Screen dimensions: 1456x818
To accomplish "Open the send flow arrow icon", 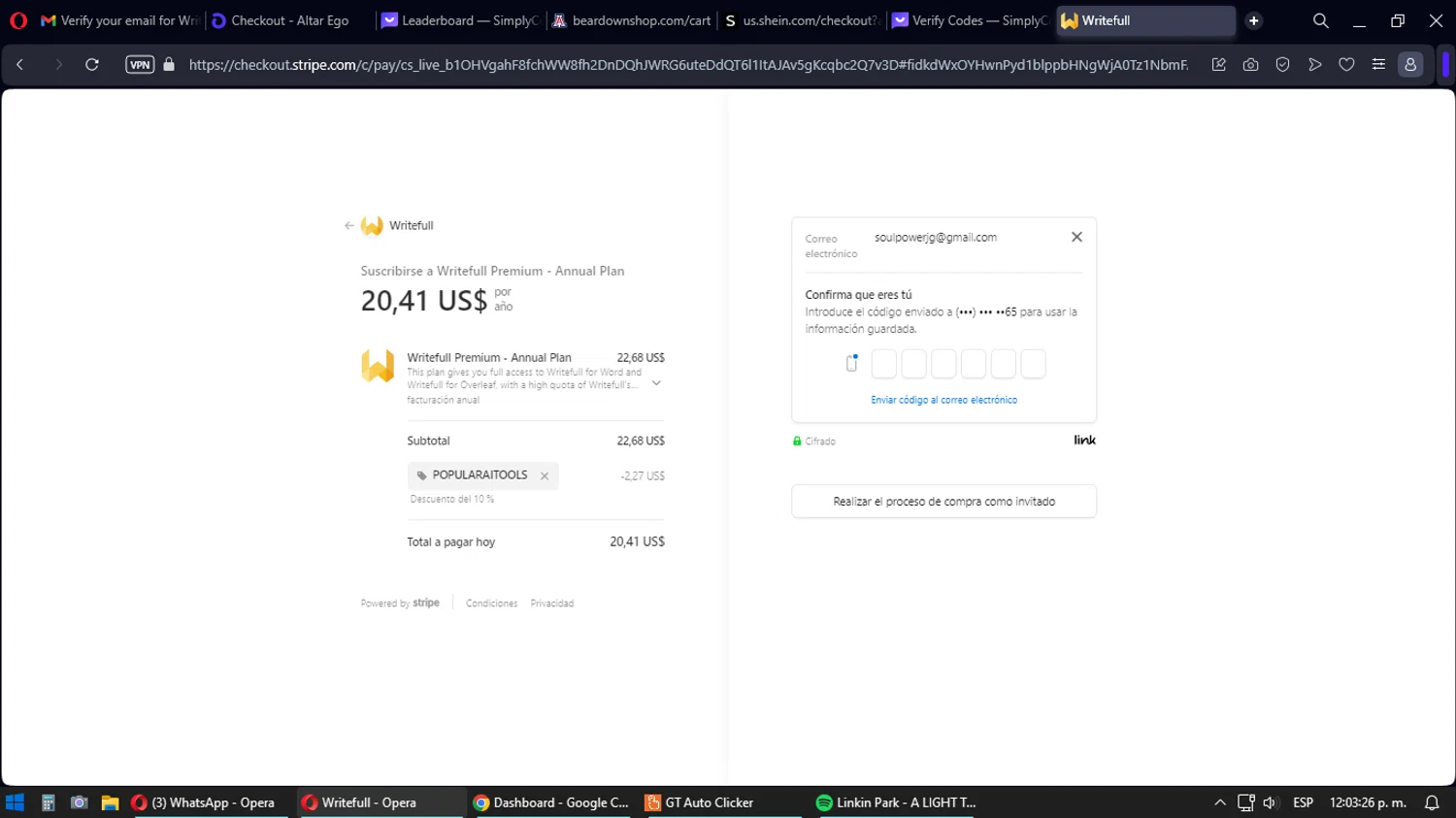I will click(x=1314, y=65).
